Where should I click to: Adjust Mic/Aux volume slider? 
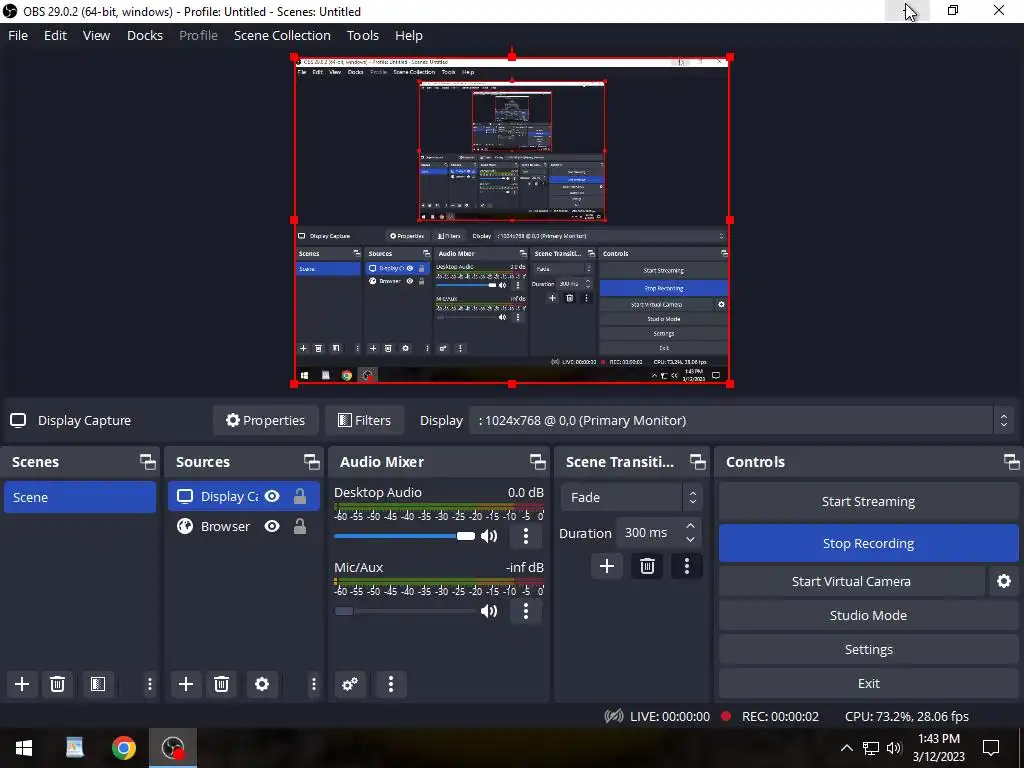[x=404, y=611]
